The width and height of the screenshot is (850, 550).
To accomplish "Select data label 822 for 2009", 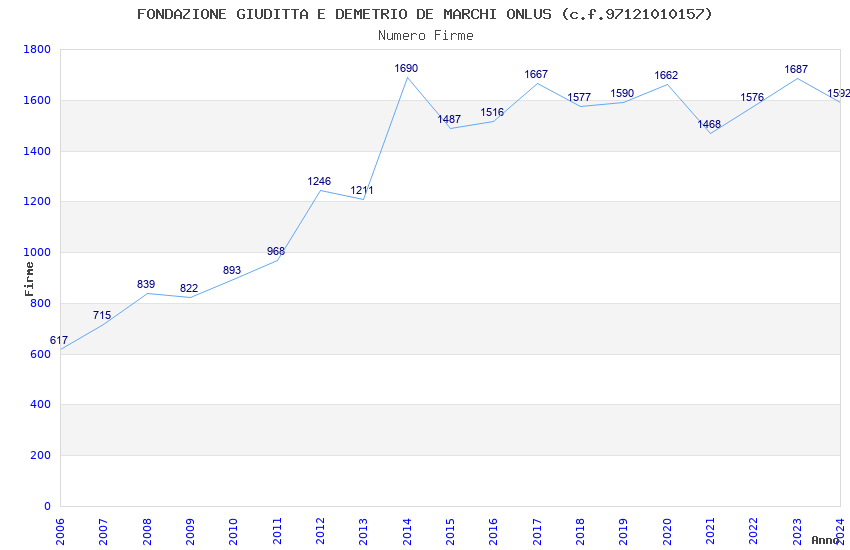I will point(189,288).
